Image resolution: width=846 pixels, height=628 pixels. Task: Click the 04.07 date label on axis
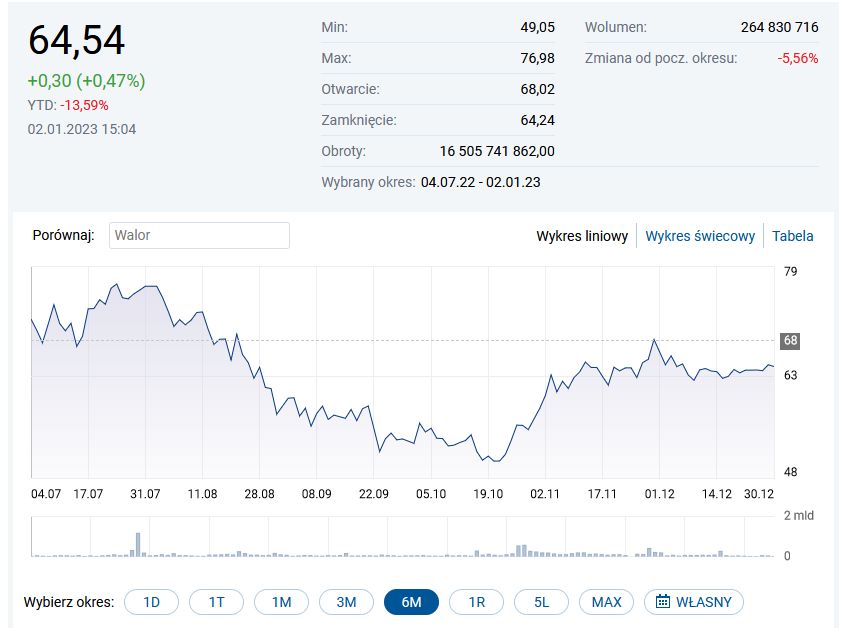(x=46, y=493)
